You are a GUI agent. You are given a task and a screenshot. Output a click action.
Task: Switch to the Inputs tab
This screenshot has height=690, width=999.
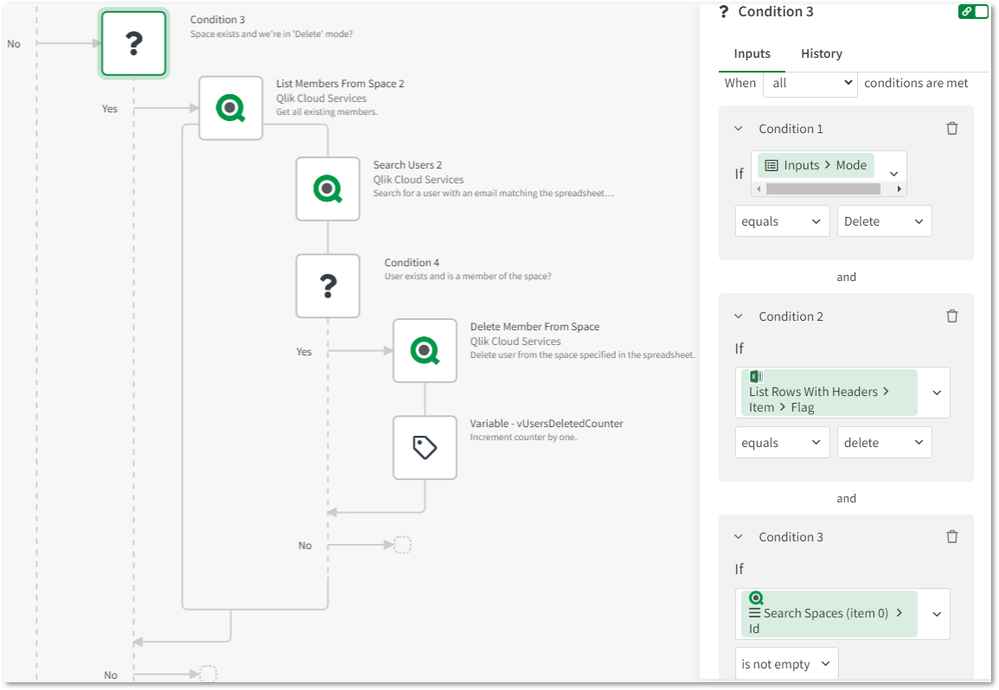(x=752, y=53)
